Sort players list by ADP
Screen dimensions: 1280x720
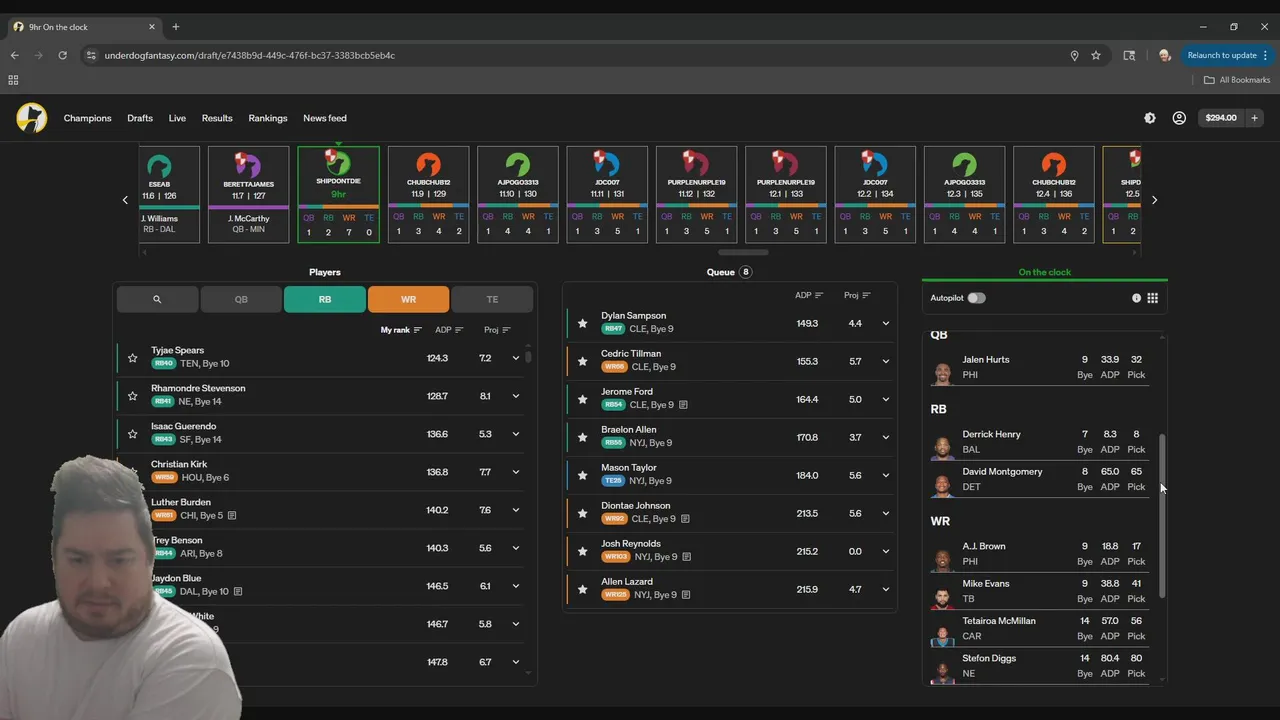pos(449,330)
